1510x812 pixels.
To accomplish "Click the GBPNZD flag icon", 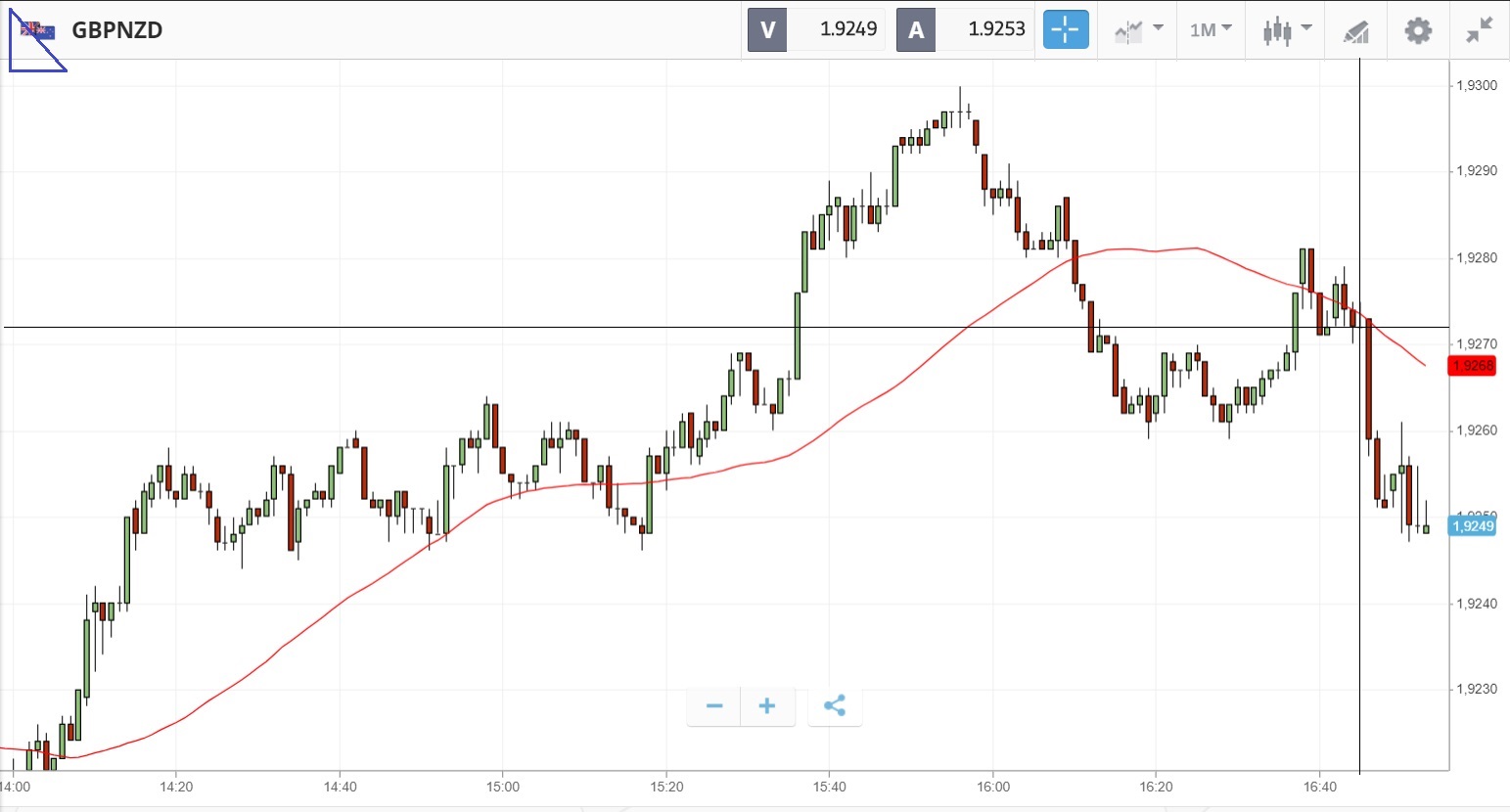I will (38, 30).
